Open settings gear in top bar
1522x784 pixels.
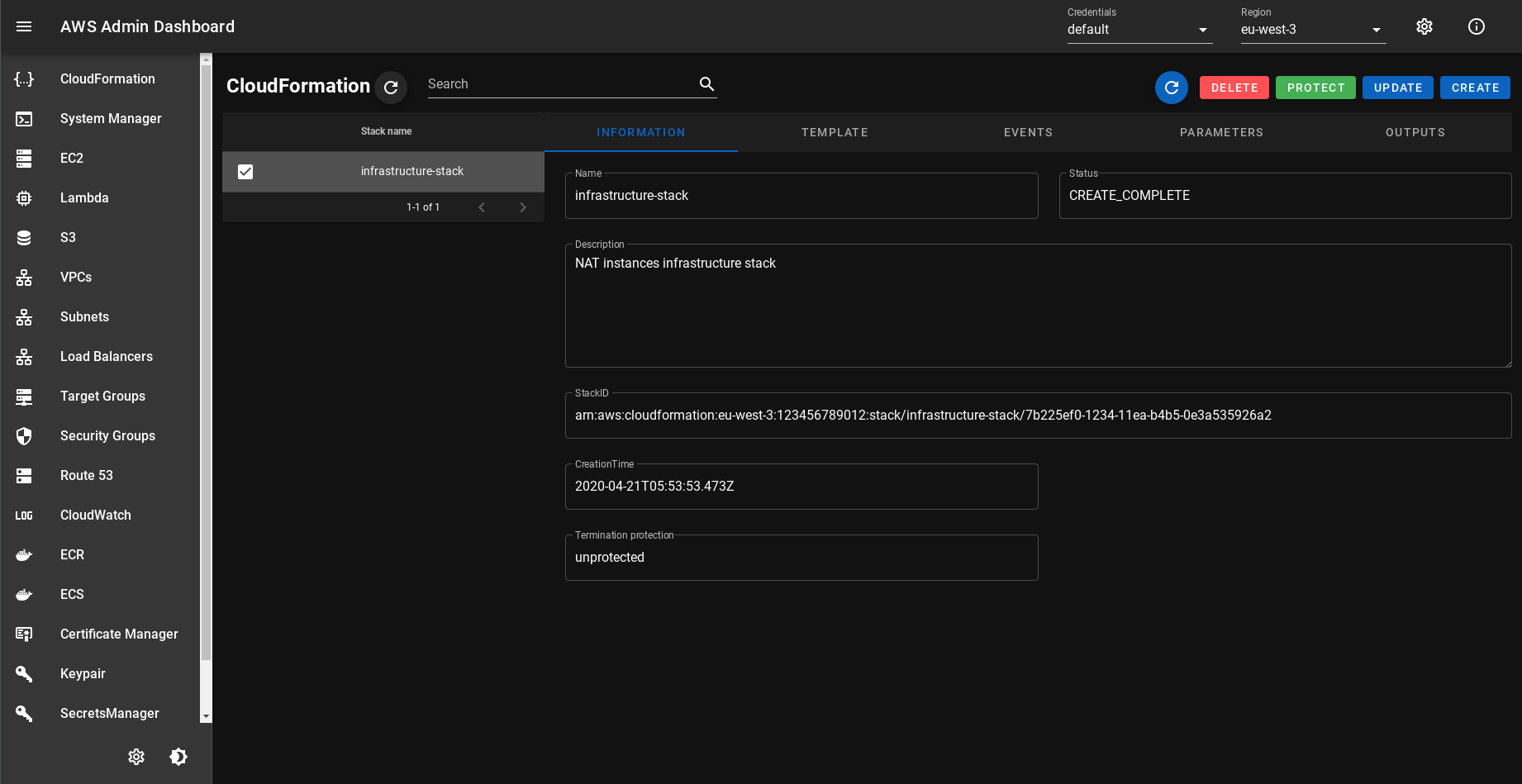1424,26
